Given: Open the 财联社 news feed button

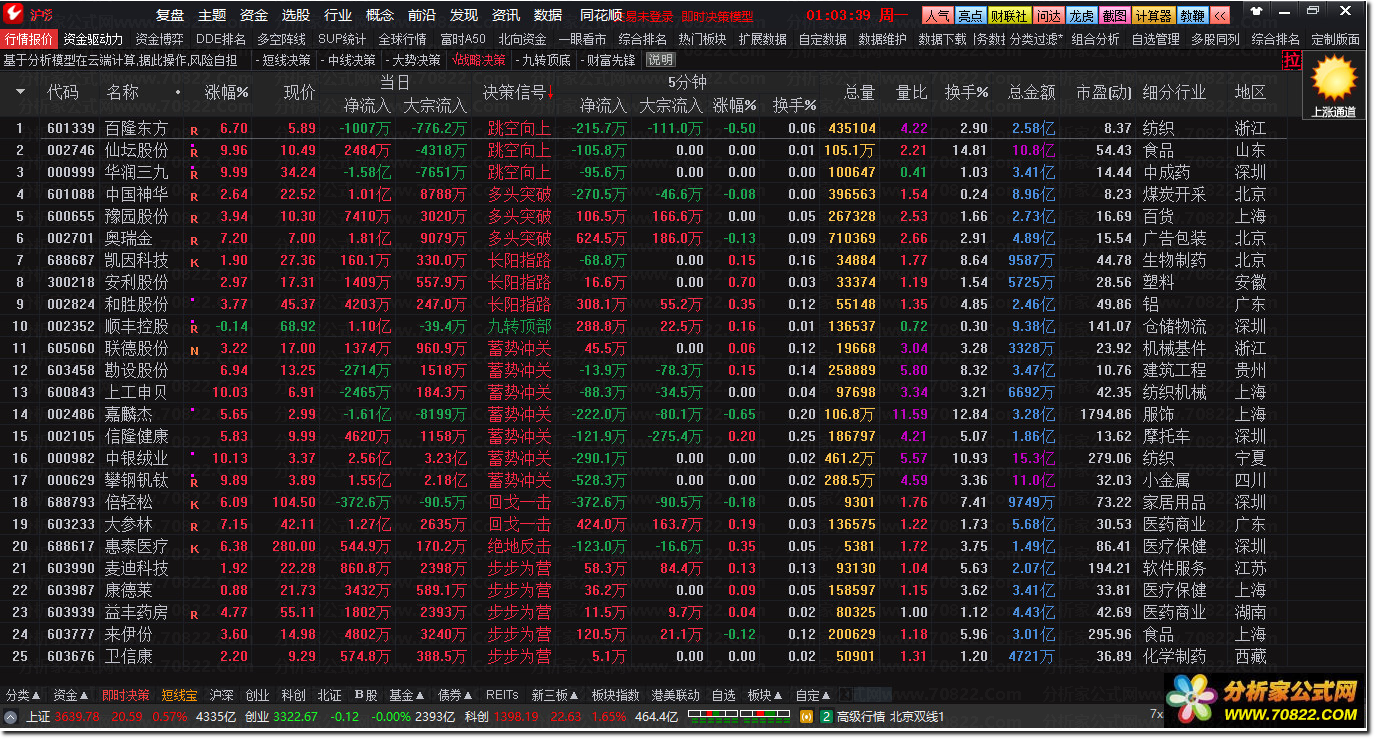Looking at the screenshot, I should click(1008, 16).
